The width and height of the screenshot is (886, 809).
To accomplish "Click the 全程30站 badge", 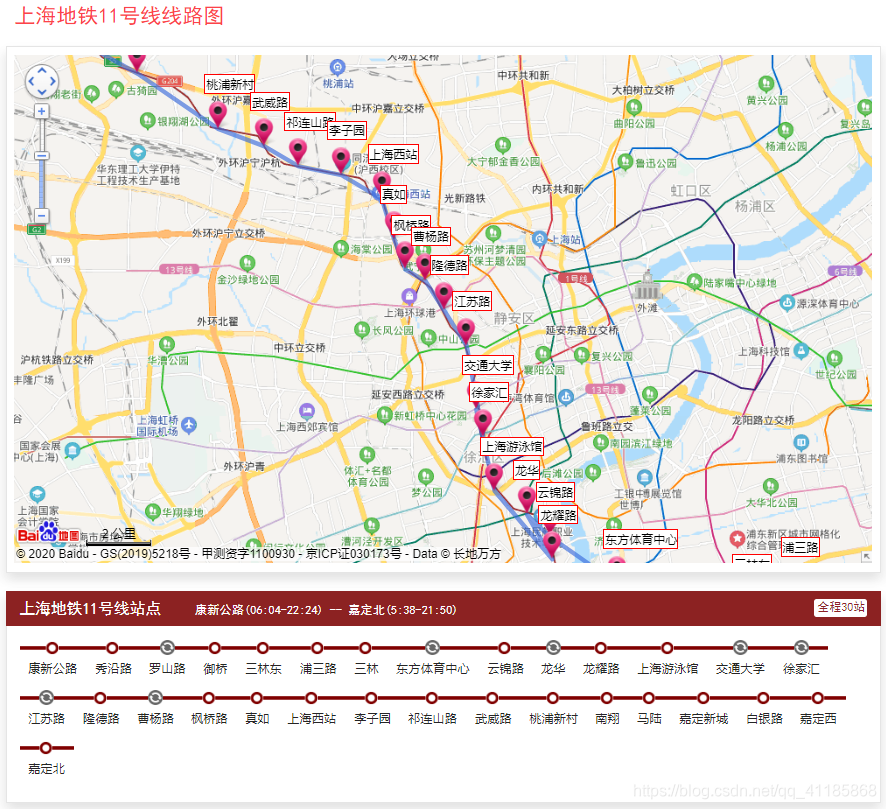I will pos(840,607).
